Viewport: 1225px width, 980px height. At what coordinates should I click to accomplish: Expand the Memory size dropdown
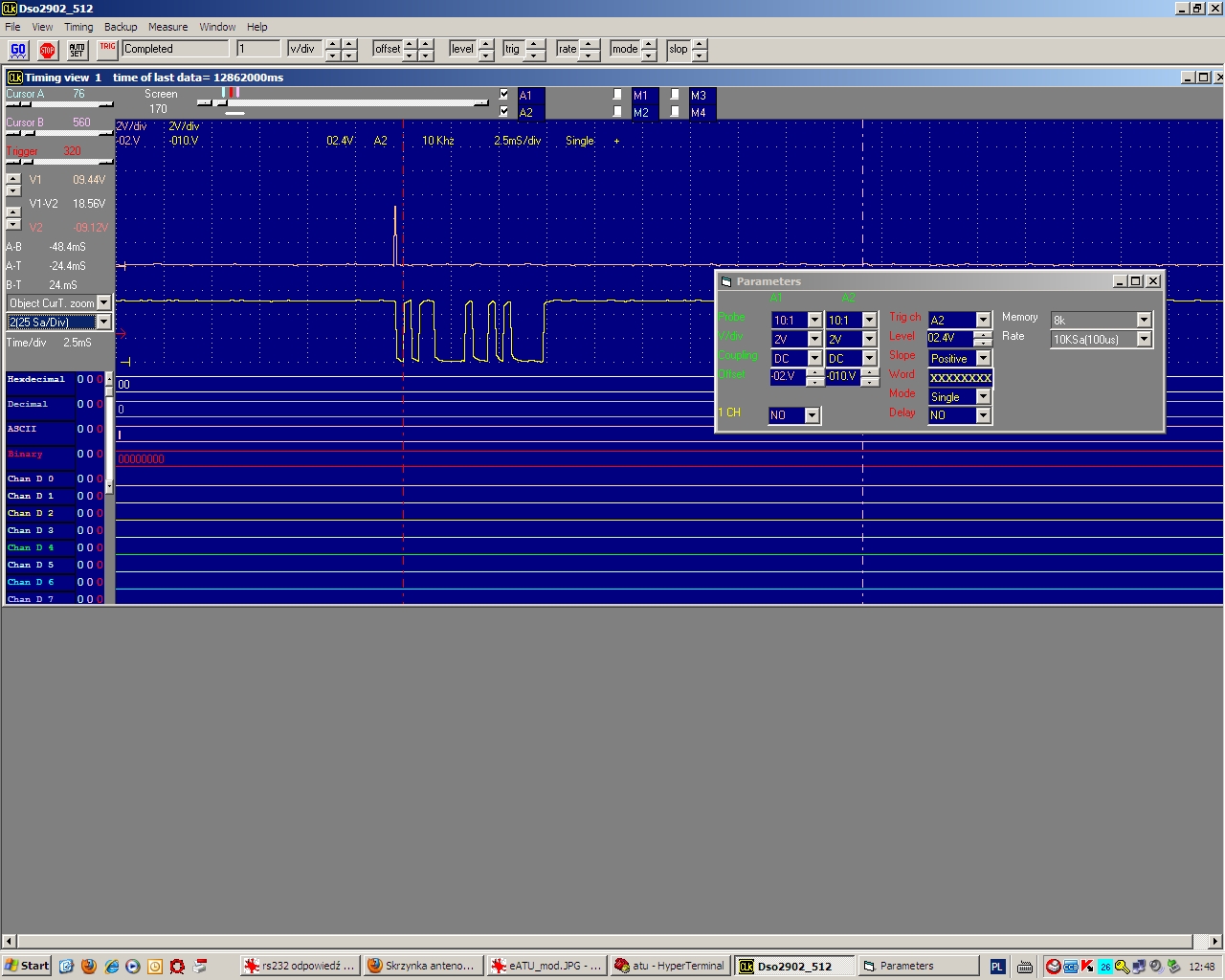pos(1143,321)
